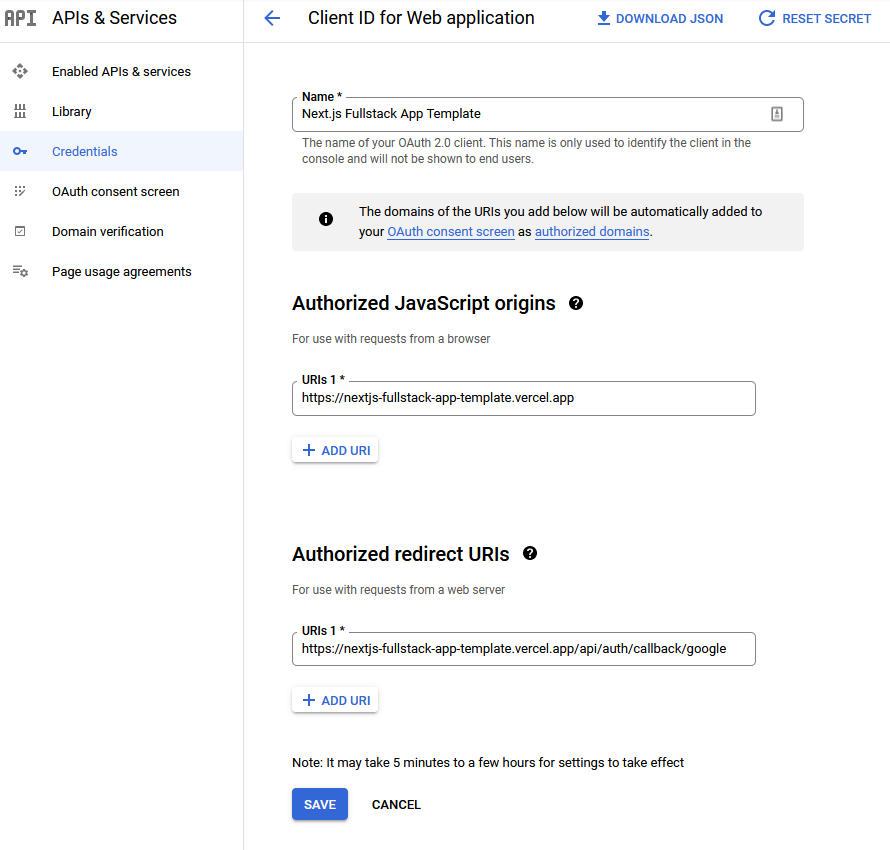Click the Credentials key icon

coord(20,152)
